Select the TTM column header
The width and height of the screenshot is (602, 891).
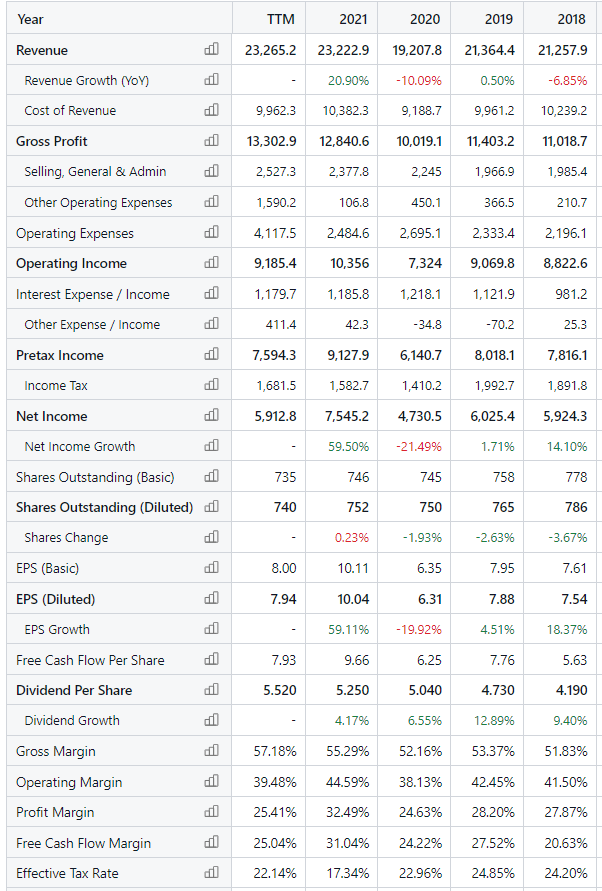tap(281, 19)
